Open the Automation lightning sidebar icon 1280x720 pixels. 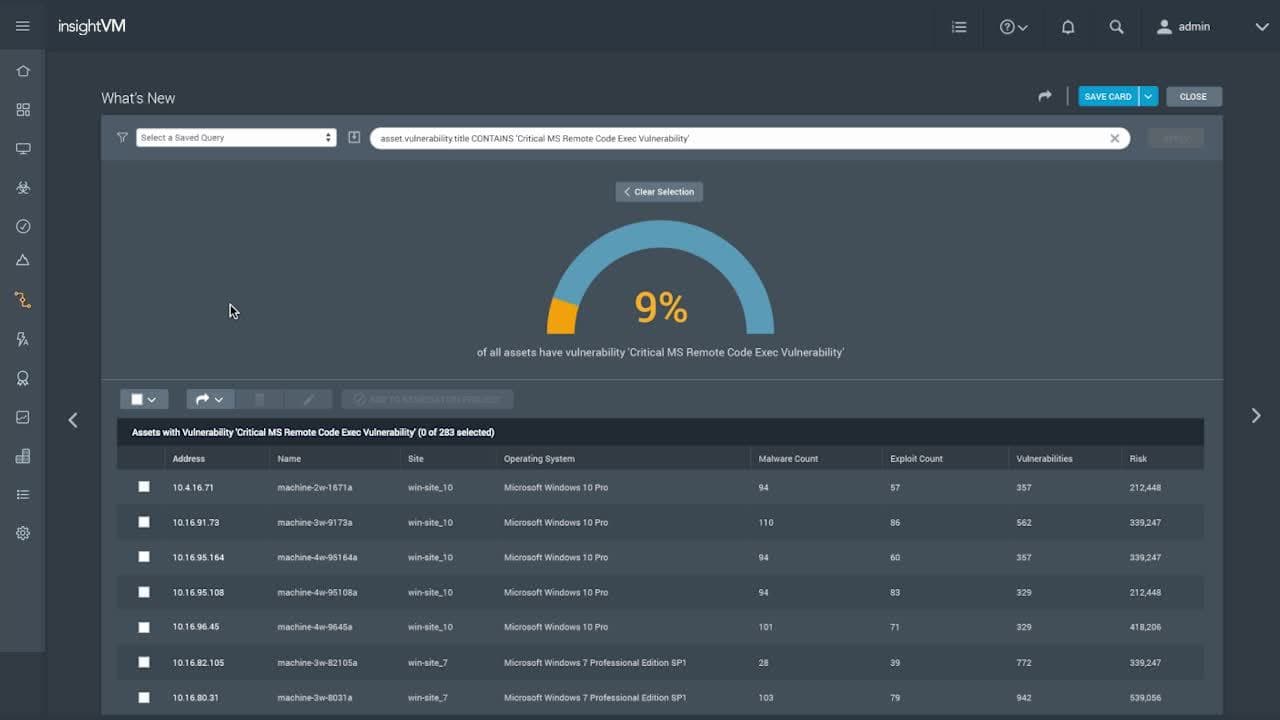tap(23, 339)
